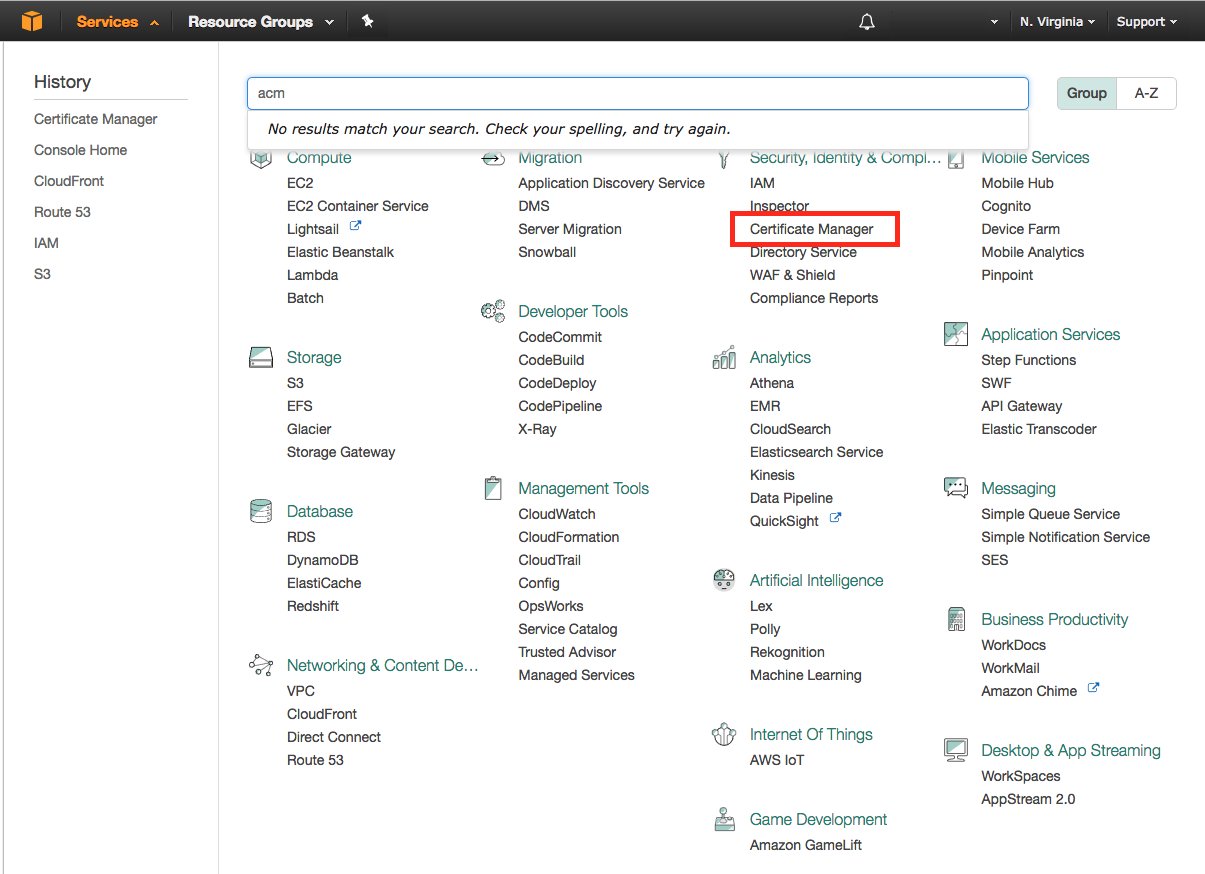Viewport: 1205px width, 874px height.
Task: Open the AppStream 2.0 service
Action: pos(1028,799)
